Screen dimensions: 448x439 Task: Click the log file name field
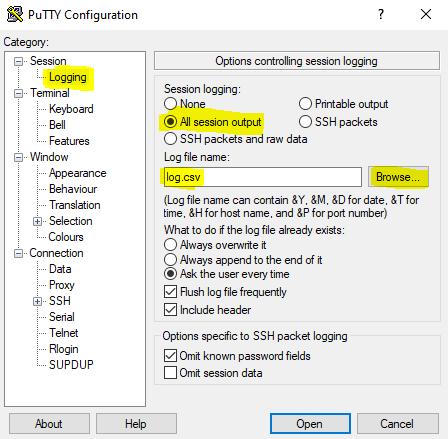click(263, 177)
